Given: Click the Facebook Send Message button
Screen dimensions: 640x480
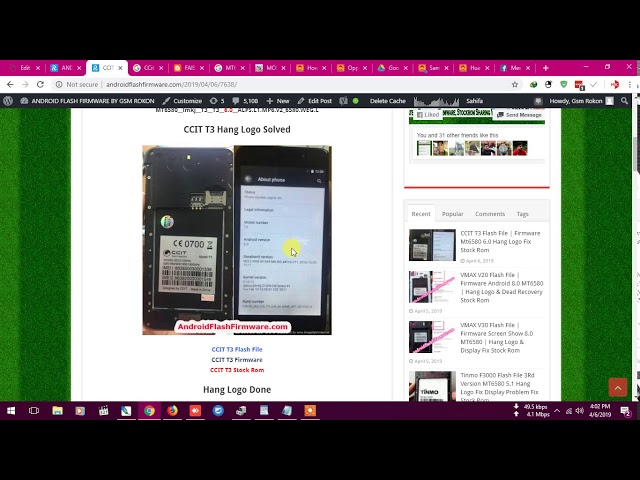Looking at the screenshot, I should (x=519, y=115).
